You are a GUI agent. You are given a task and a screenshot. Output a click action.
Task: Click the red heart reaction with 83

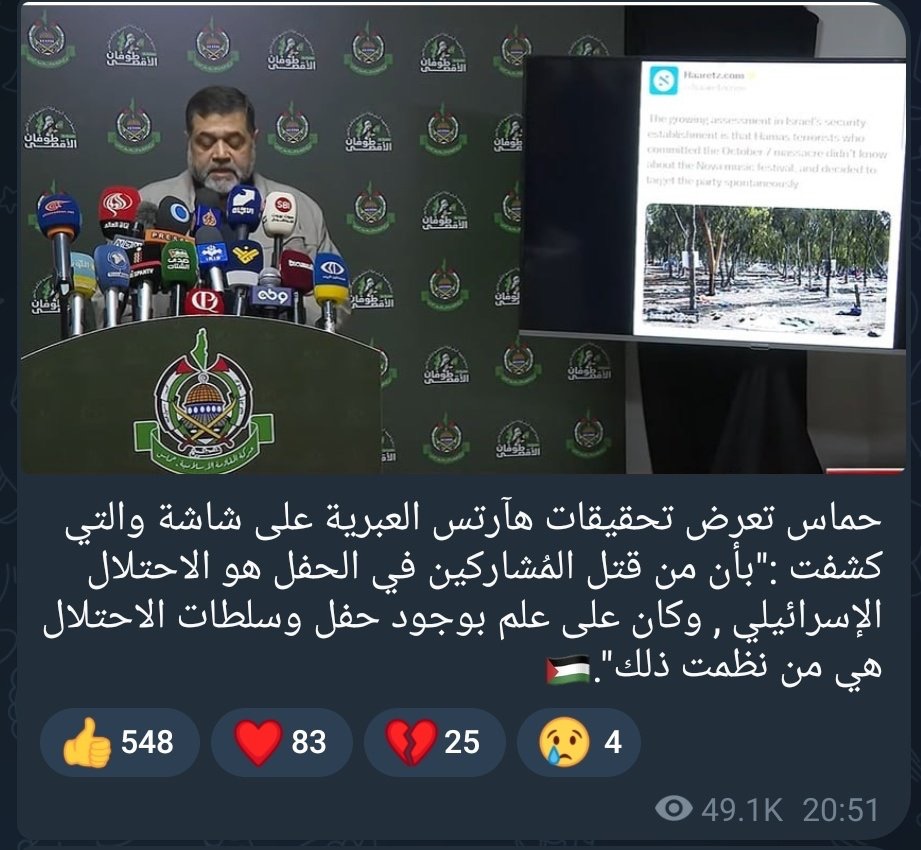tap(282, 742)
